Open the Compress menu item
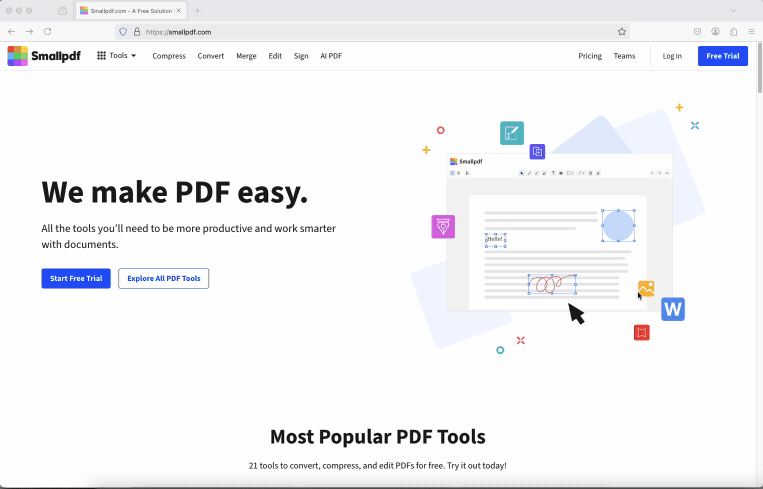 point(169,56)
